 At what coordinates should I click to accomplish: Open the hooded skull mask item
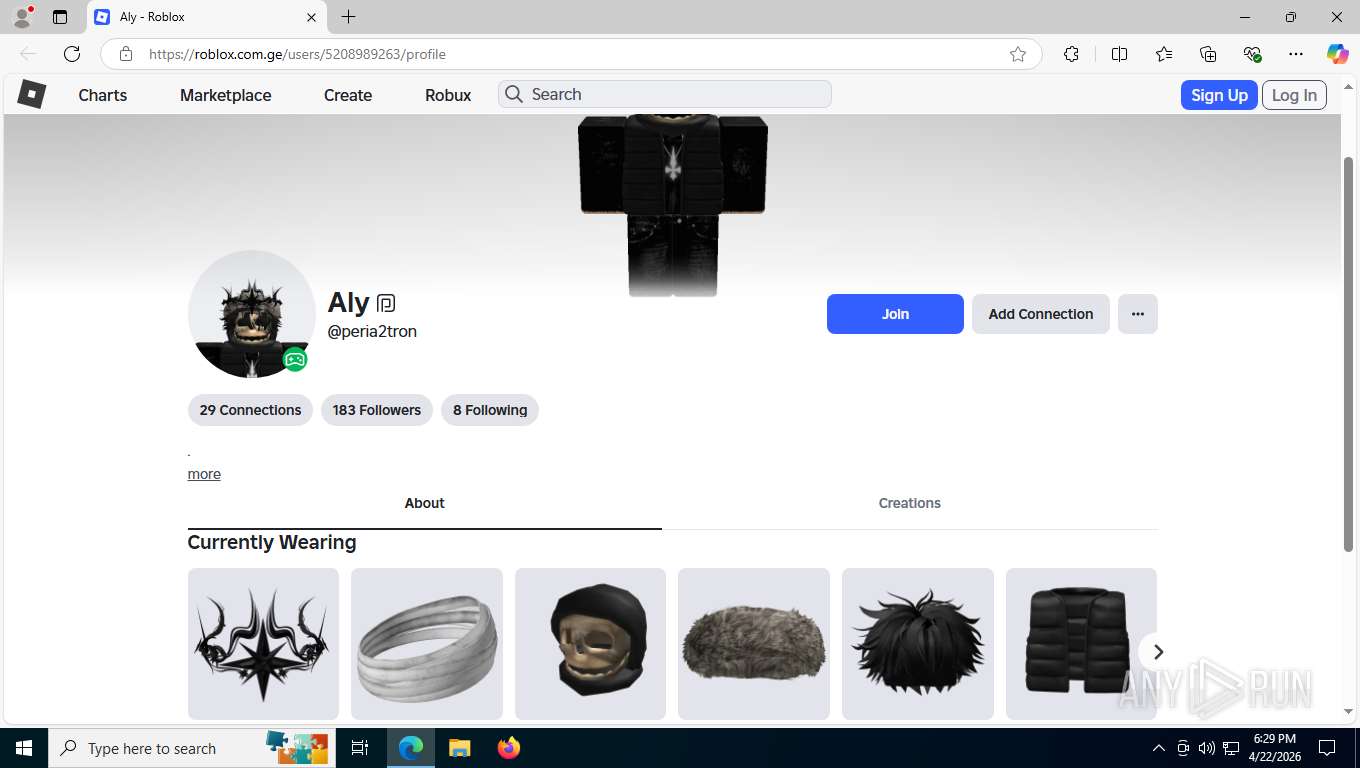[590, 644]
